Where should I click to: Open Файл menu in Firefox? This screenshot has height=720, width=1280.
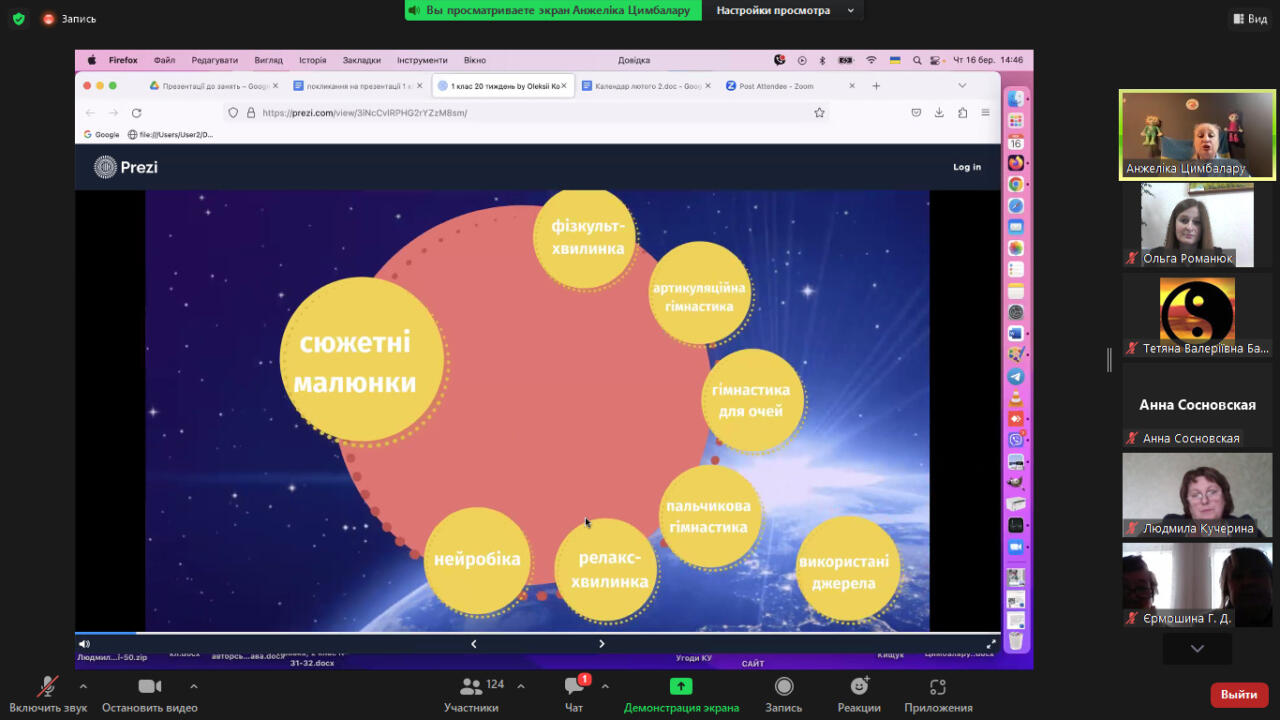tap(164, 60)
